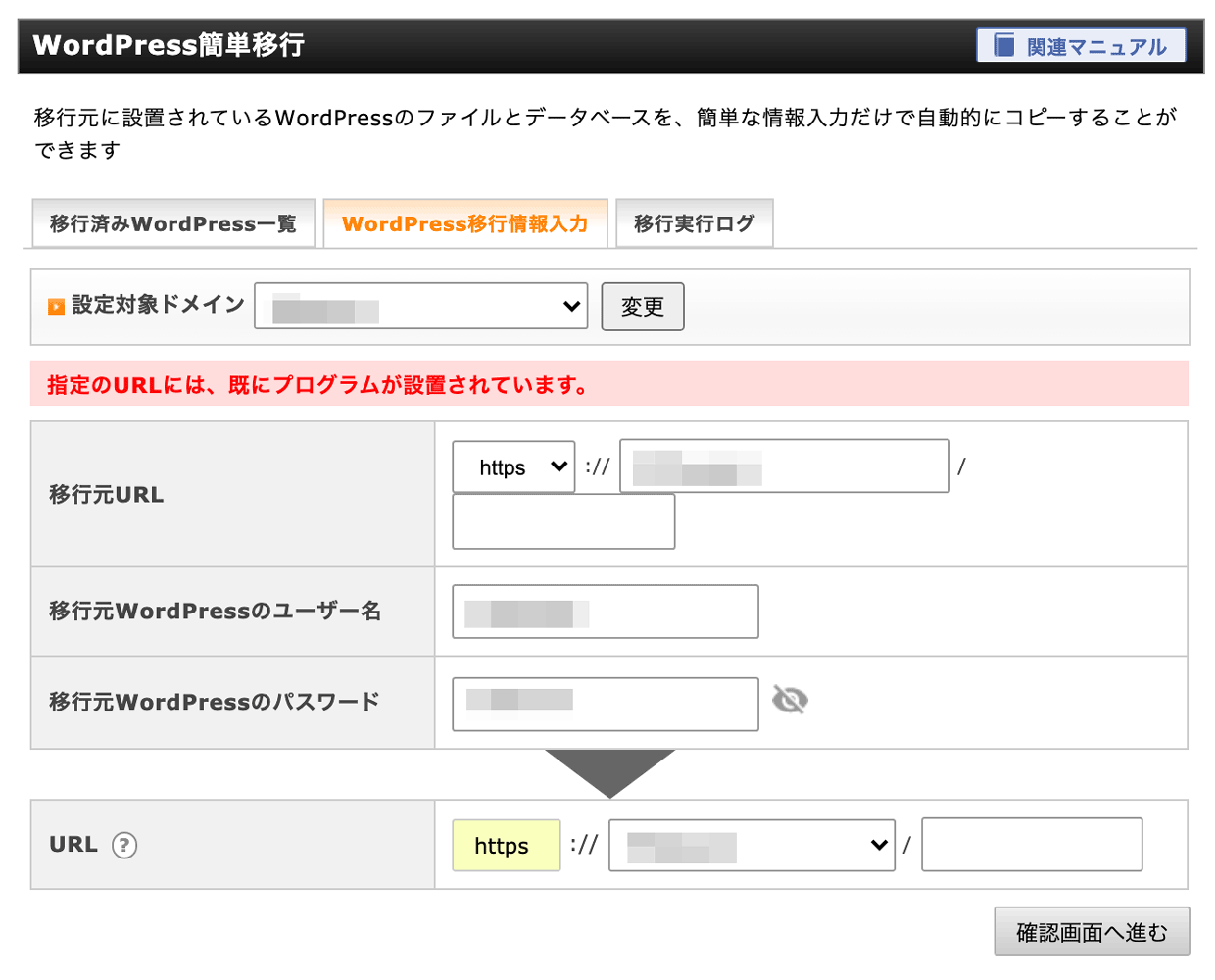Expand the destination URL domain dropdown
The height and width of the screenshot is (980, 1215).
pos(753,845)
